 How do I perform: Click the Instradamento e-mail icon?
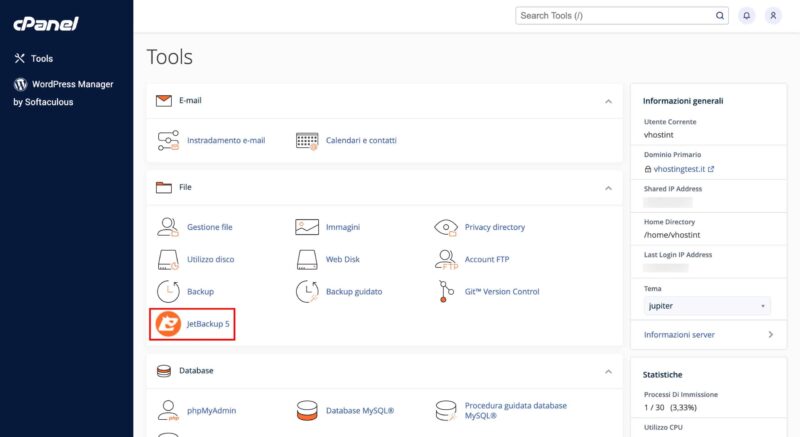point(168,140)
